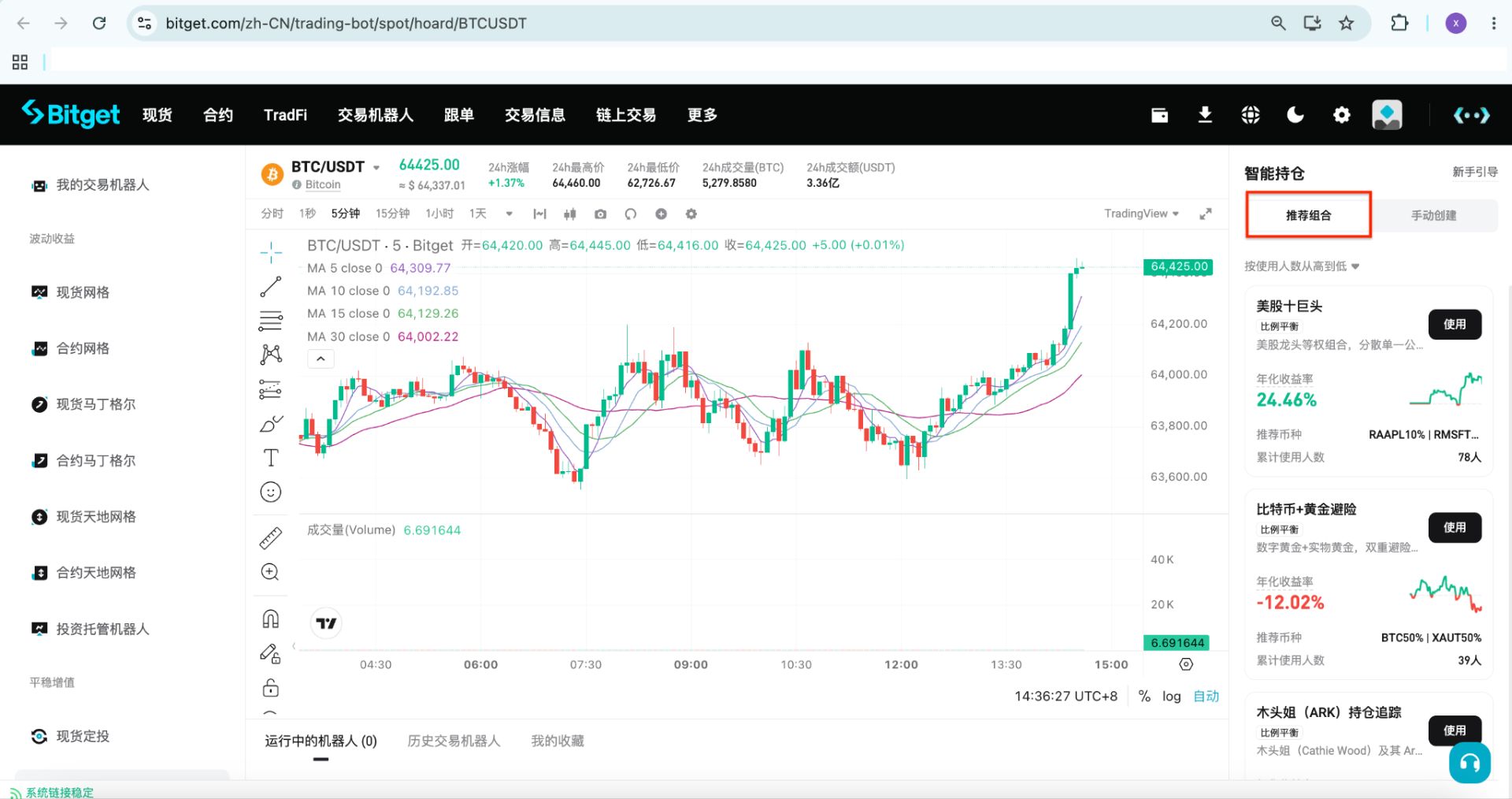This screenshot has width=1512, height=799.
Task: Select the brush drawing tool
Action: [270, 424]
